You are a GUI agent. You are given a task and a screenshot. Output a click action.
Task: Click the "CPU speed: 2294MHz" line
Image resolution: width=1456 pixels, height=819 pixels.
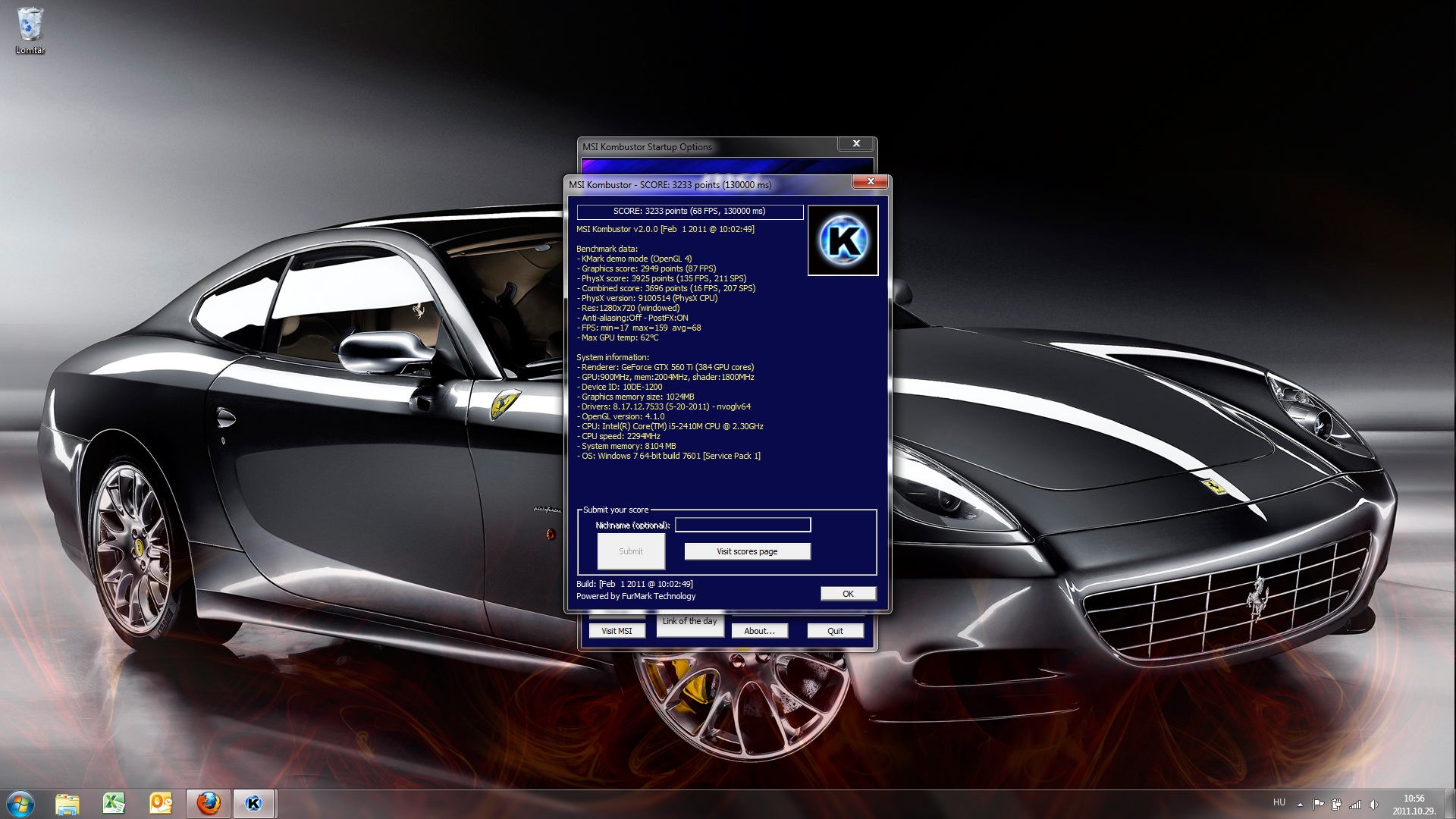point(618,436)
